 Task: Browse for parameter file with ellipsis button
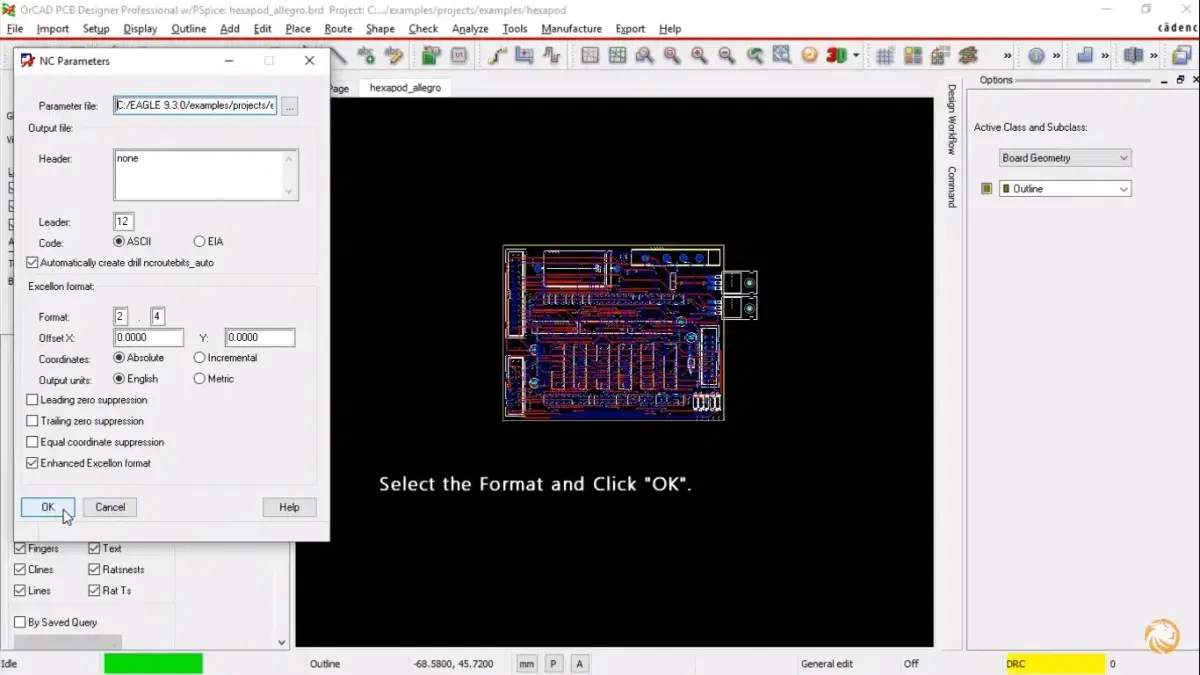point(289,106)
